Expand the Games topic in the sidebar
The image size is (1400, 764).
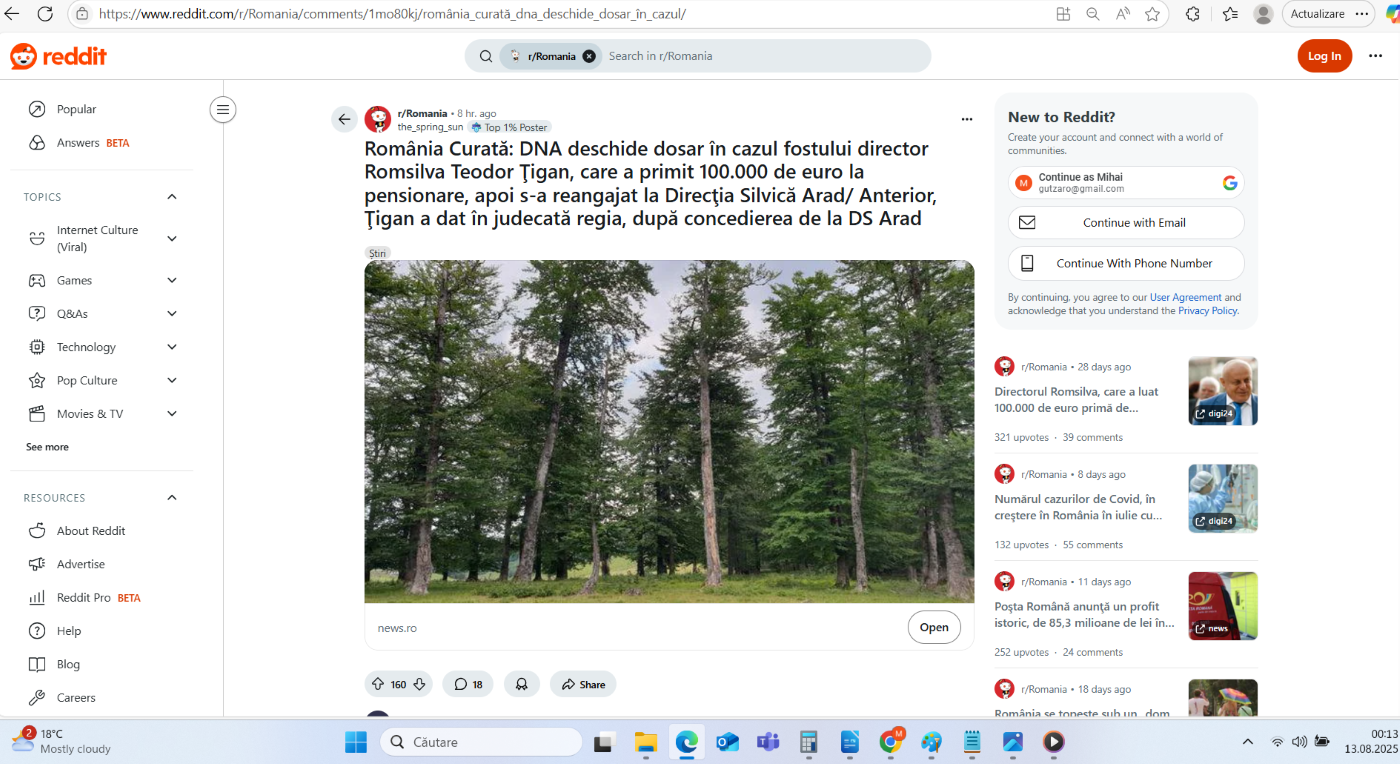(171, 280)
